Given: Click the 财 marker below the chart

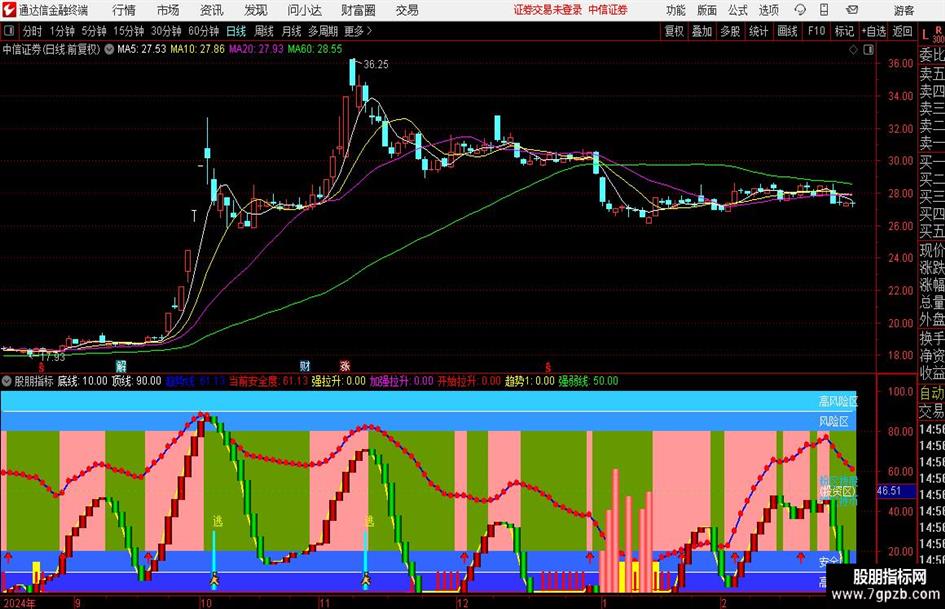Looking at the screenshot, I should click(x=305, y=365).
